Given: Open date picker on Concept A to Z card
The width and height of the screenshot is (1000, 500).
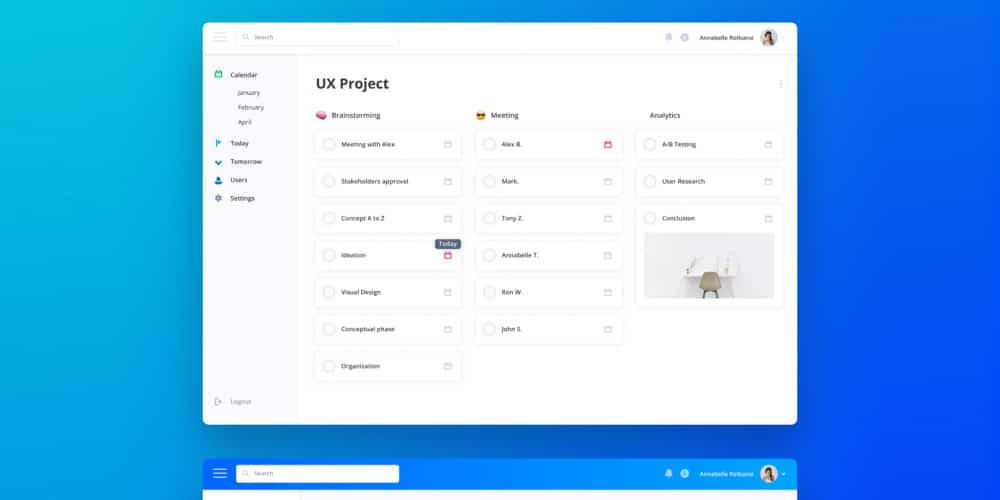Looking at the screenshot, I should pyautogui.click(x=448, y=219).
